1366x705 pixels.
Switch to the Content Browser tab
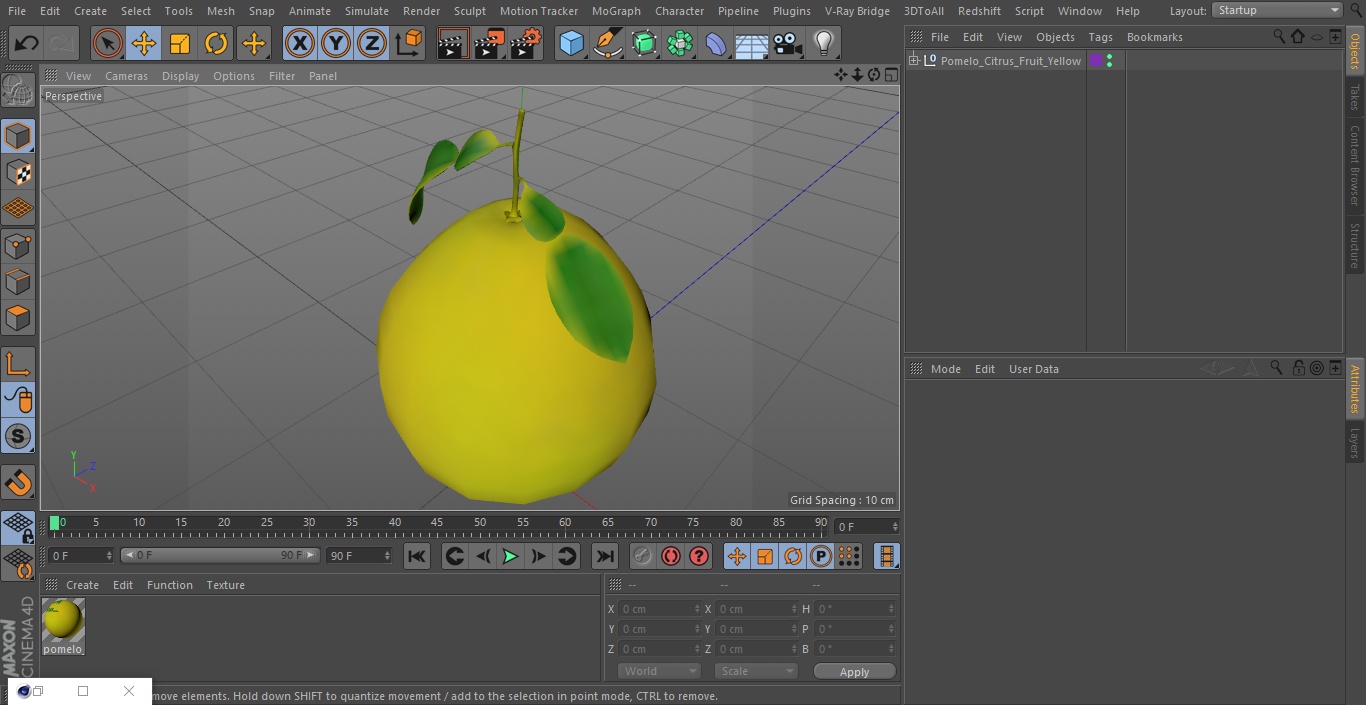pos(1355,164)
